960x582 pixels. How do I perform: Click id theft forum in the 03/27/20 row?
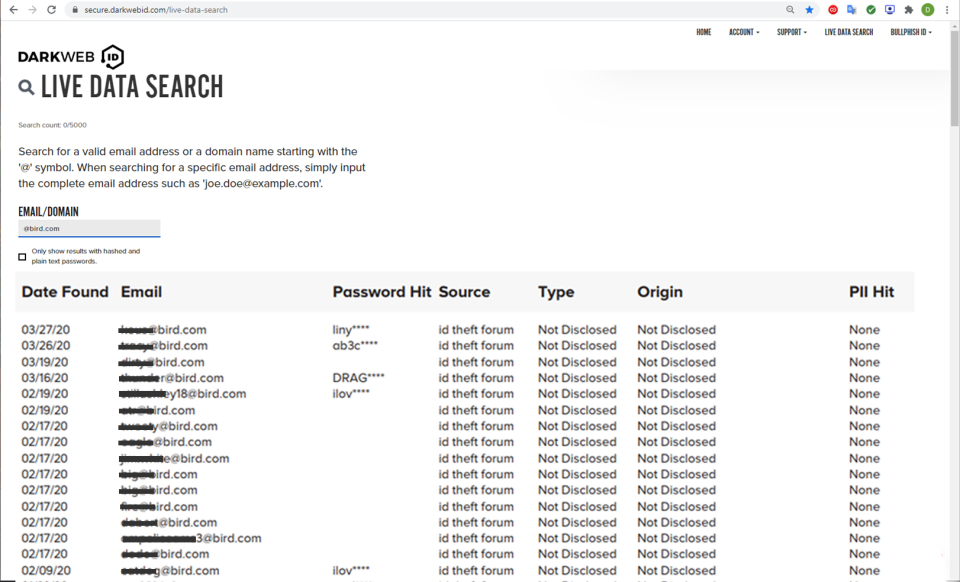pyautogui.click(x=476, y=330)
